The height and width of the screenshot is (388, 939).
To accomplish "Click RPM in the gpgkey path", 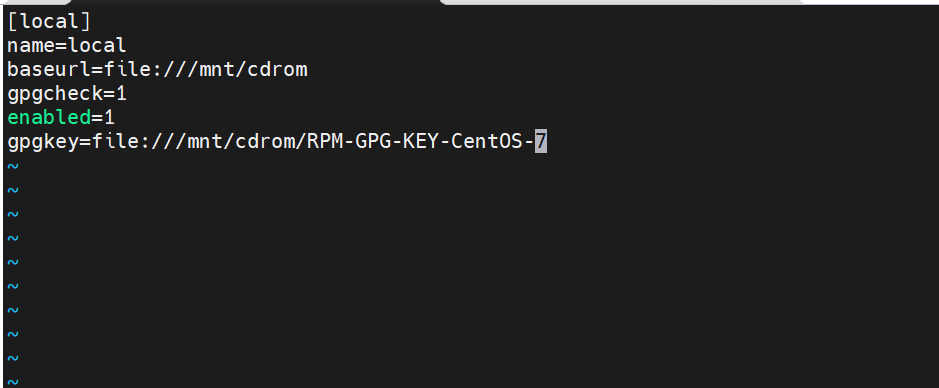I will click(325, 141).
